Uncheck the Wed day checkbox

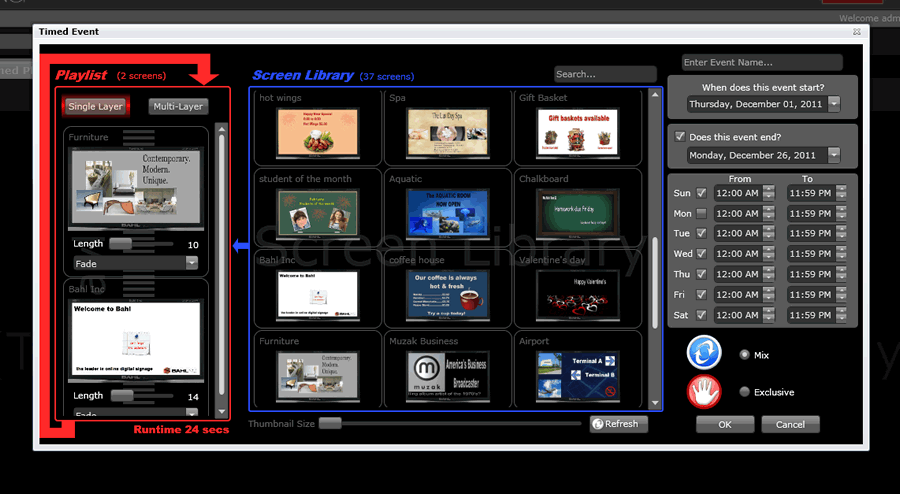(x=701, y=254)
